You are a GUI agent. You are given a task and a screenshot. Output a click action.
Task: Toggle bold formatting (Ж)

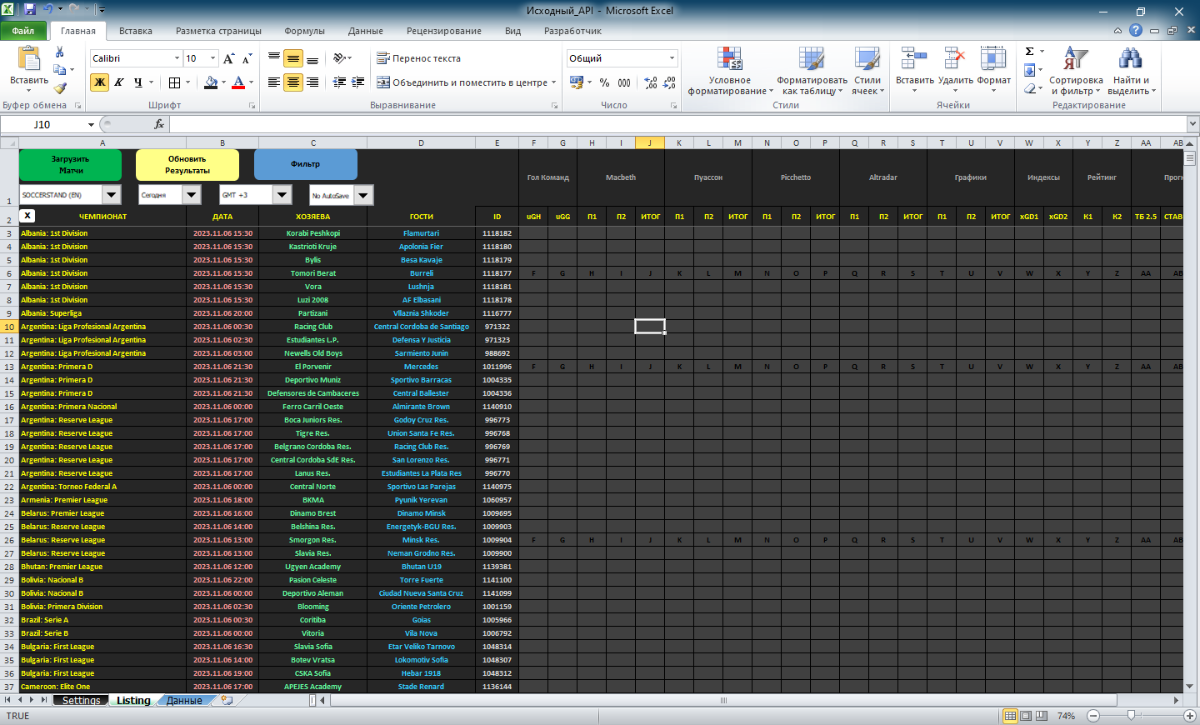click(99, 83)
